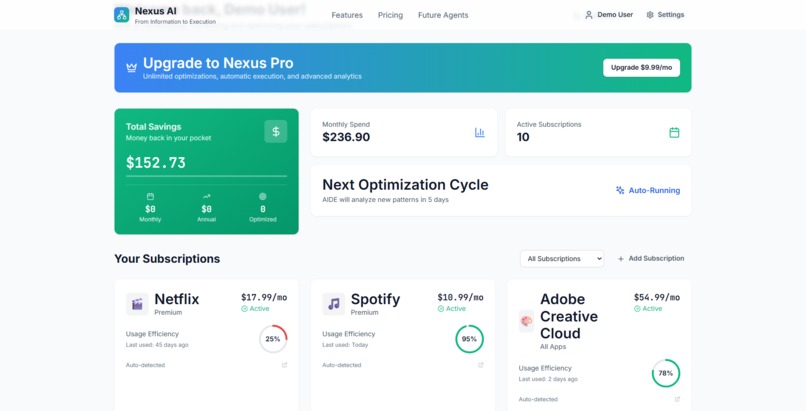Click the Active Subscriptions count 10
Viewport: 806px width, 411px height.
click(x=523, y=137)
